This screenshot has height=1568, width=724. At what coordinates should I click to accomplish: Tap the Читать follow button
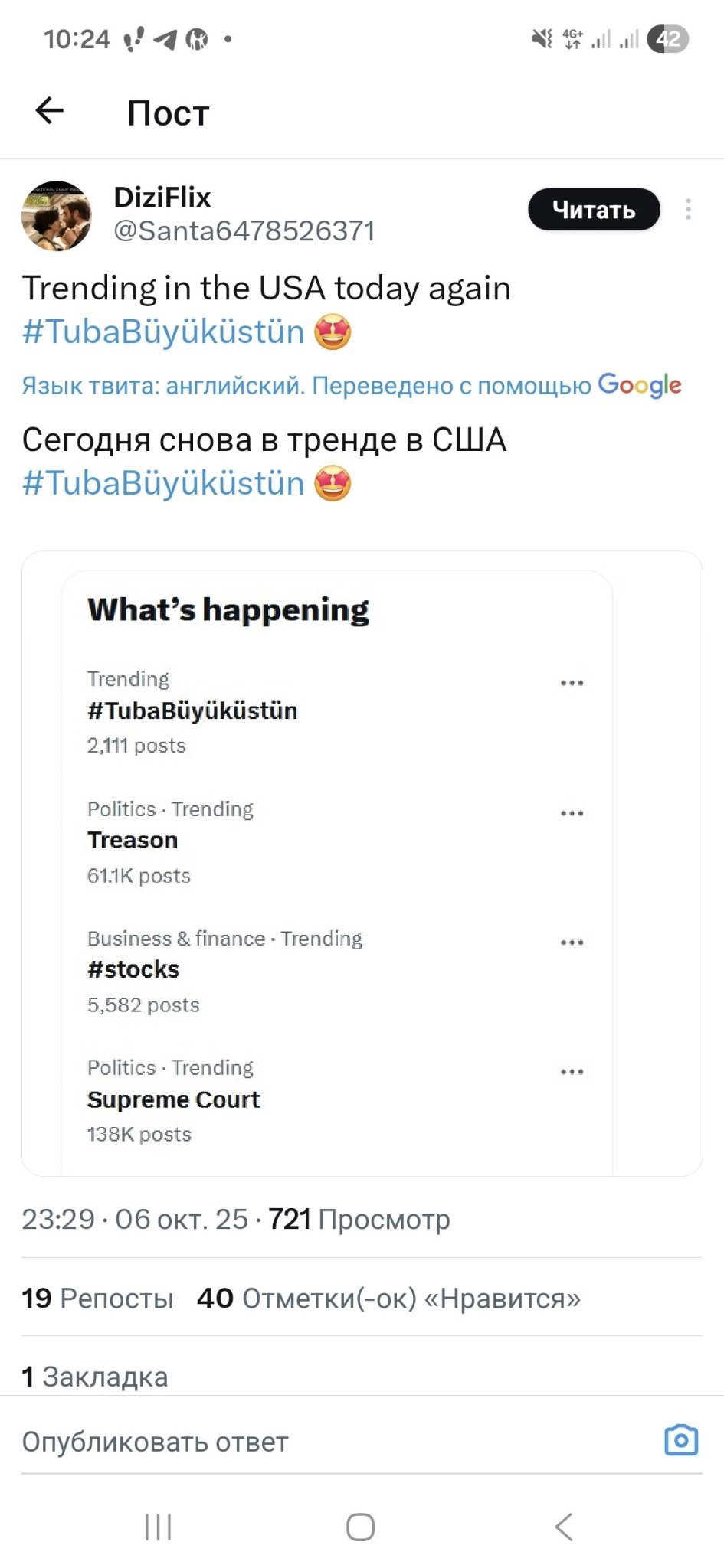click(594, 210)
